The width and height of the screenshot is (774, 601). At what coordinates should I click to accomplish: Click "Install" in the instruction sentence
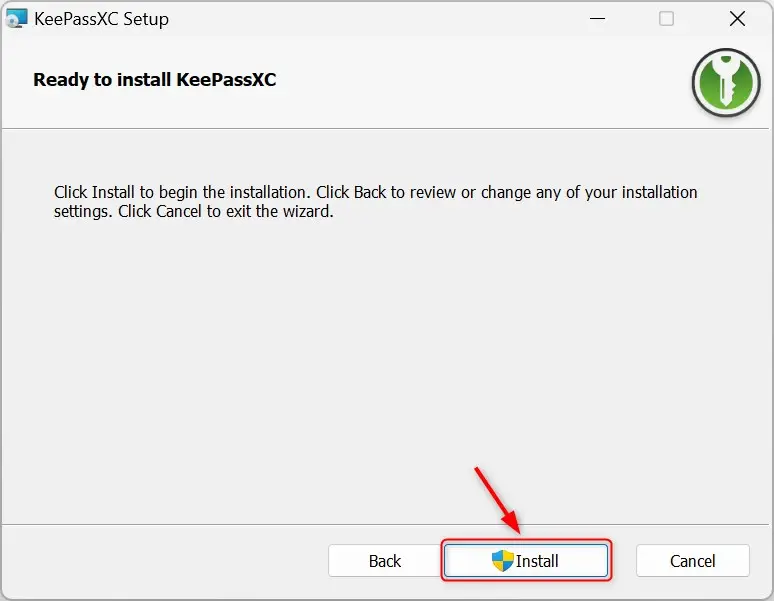(x=113, y=192)
